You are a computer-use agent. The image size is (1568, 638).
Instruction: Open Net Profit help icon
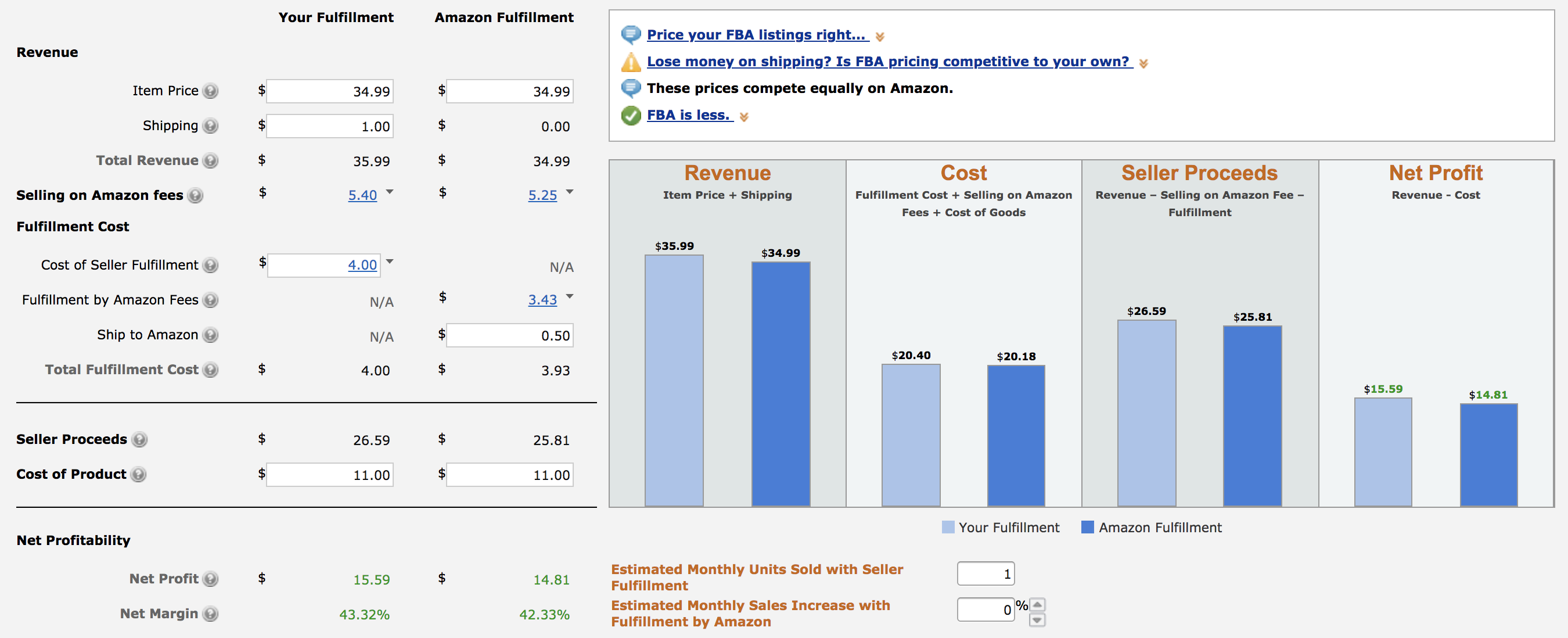pos(210,579)
